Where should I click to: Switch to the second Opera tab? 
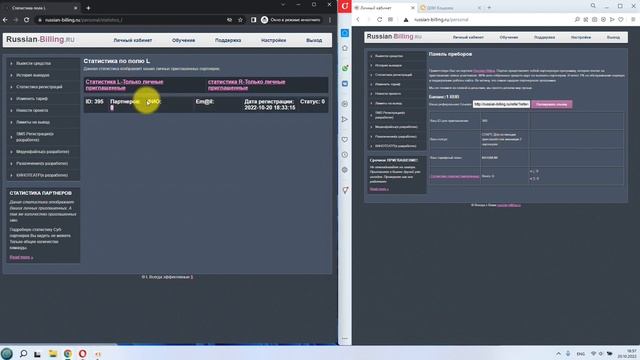[450, 8]
